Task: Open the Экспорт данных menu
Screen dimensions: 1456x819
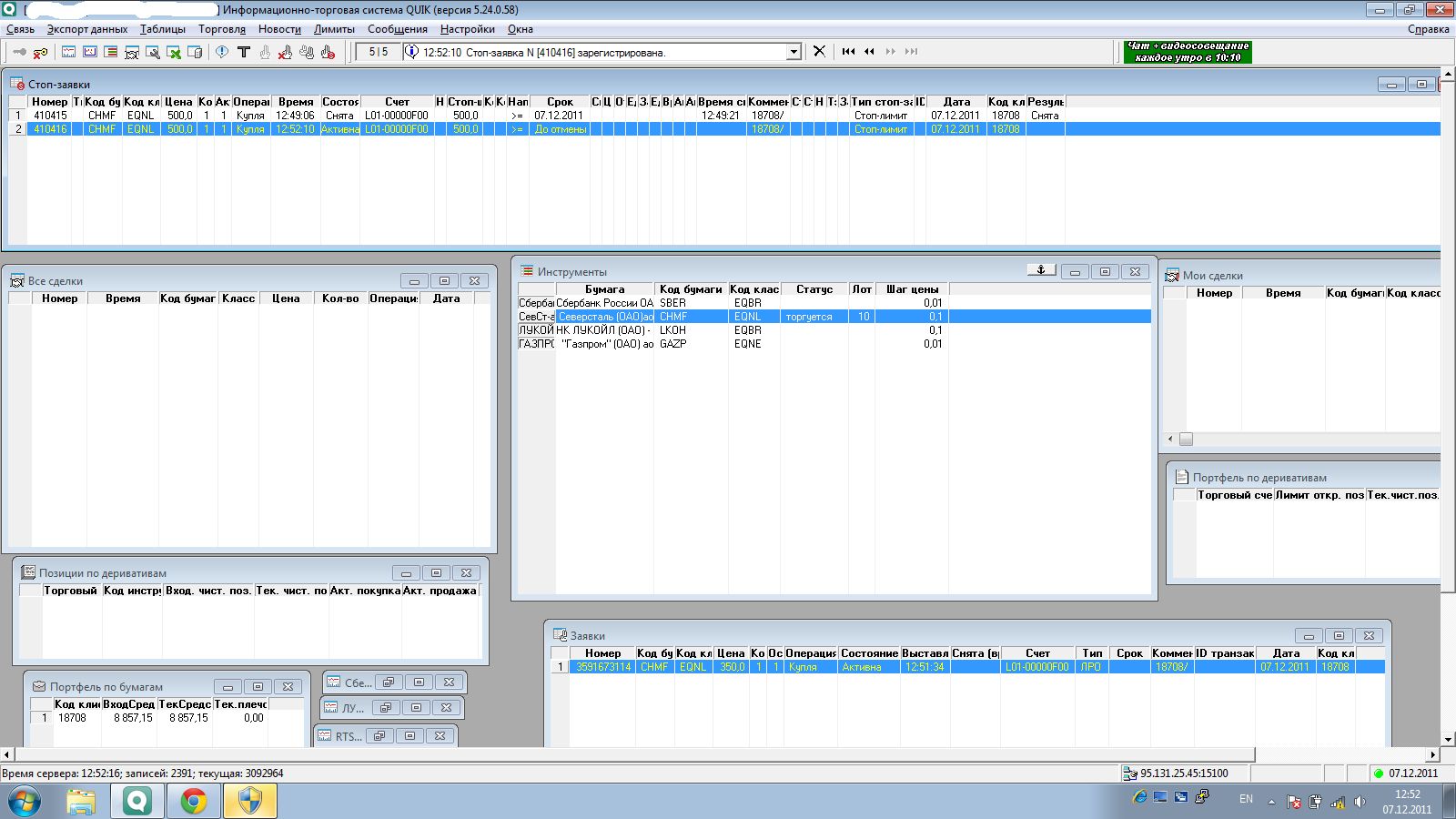Action: [x=87, y=29]
